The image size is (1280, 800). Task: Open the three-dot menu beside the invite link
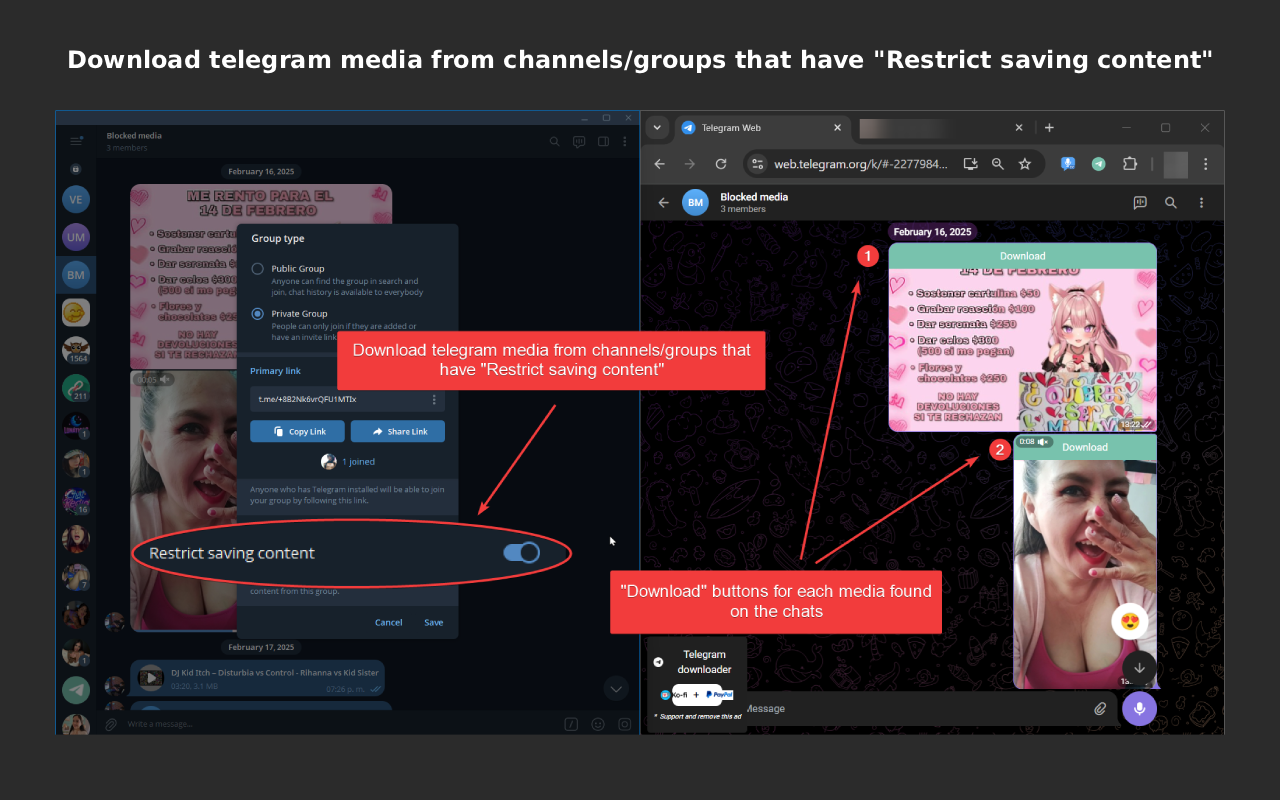pos(433,399)
